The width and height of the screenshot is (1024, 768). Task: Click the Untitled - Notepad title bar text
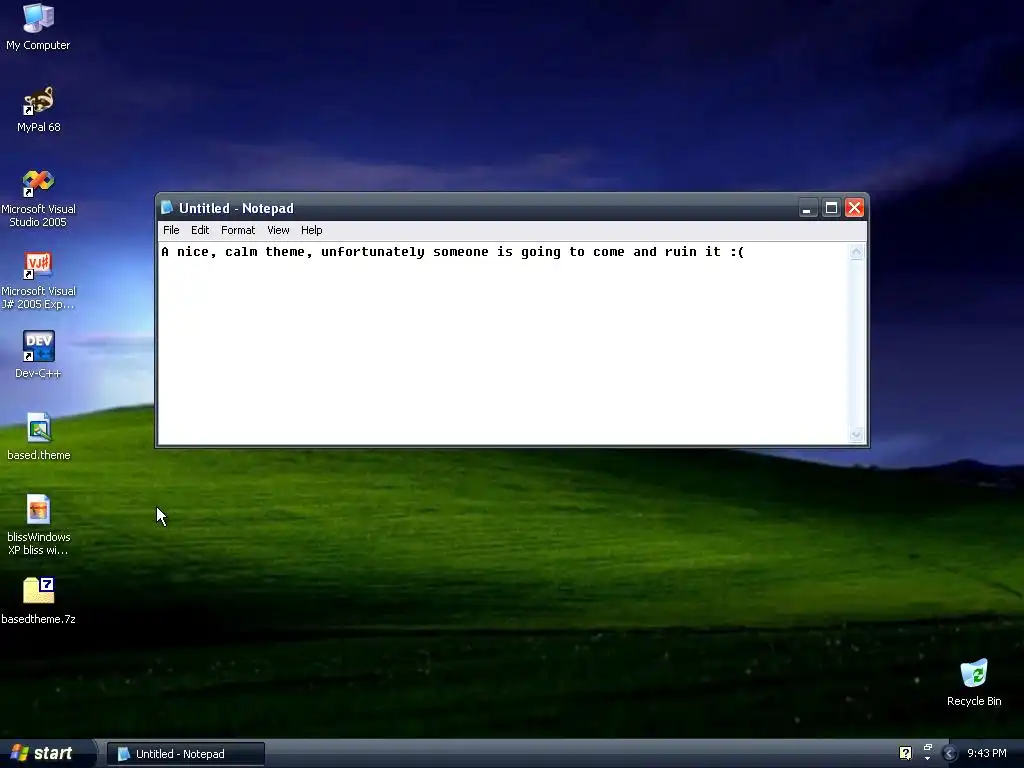(236, 208)
